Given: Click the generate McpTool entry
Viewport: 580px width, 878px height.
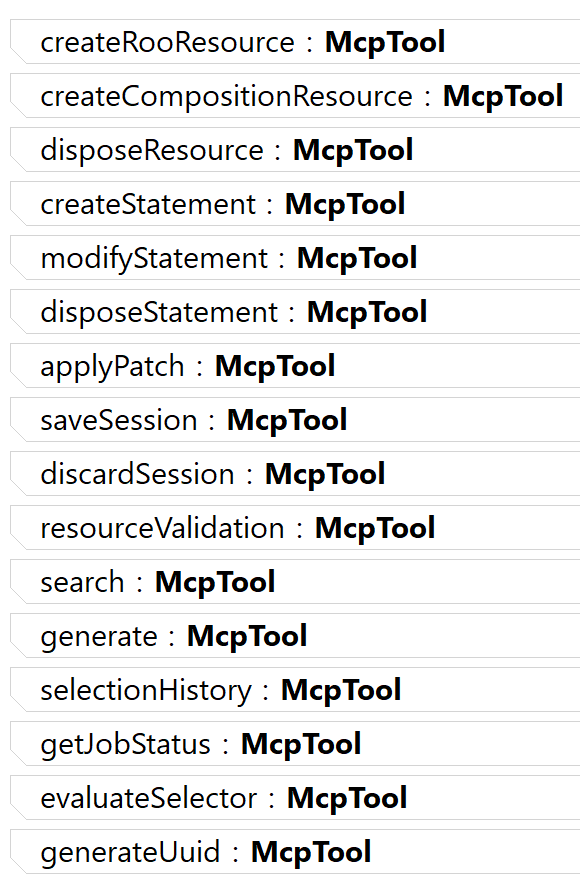Looking at the screenshot, I should 295,636.
